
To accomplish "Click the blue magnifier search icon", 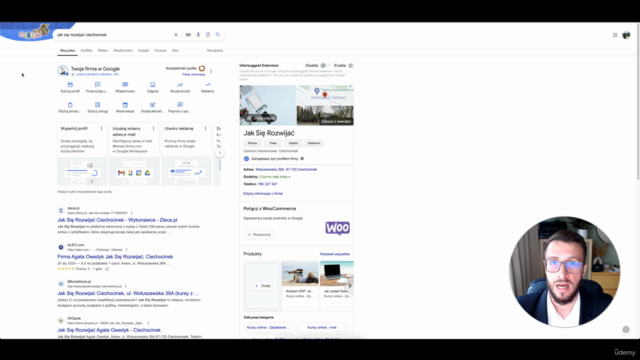I will 218,35.
